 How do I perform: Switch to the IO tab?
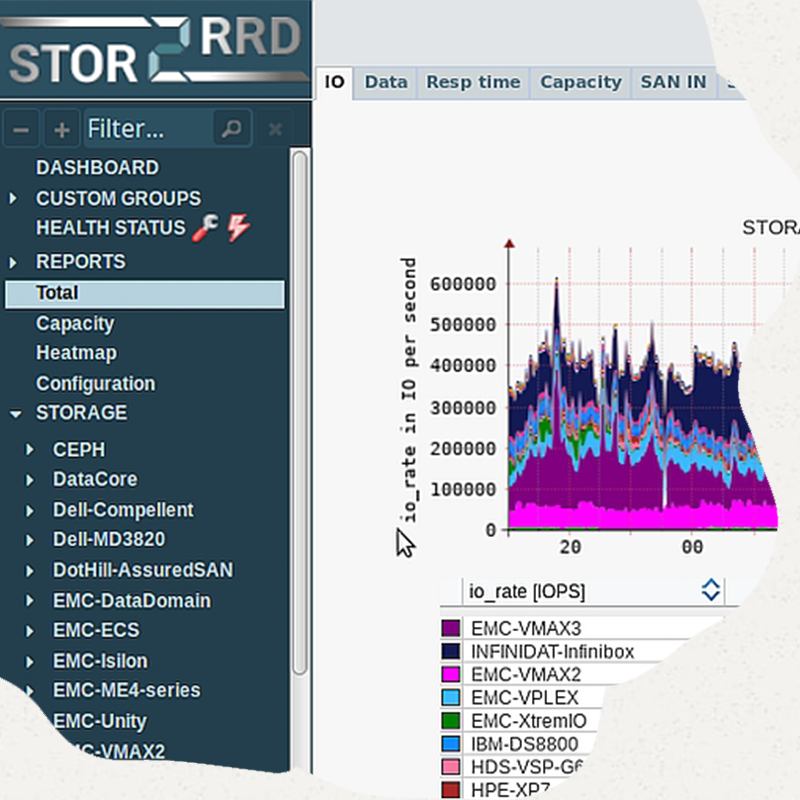pyautogui.click(x=334, y=82)
